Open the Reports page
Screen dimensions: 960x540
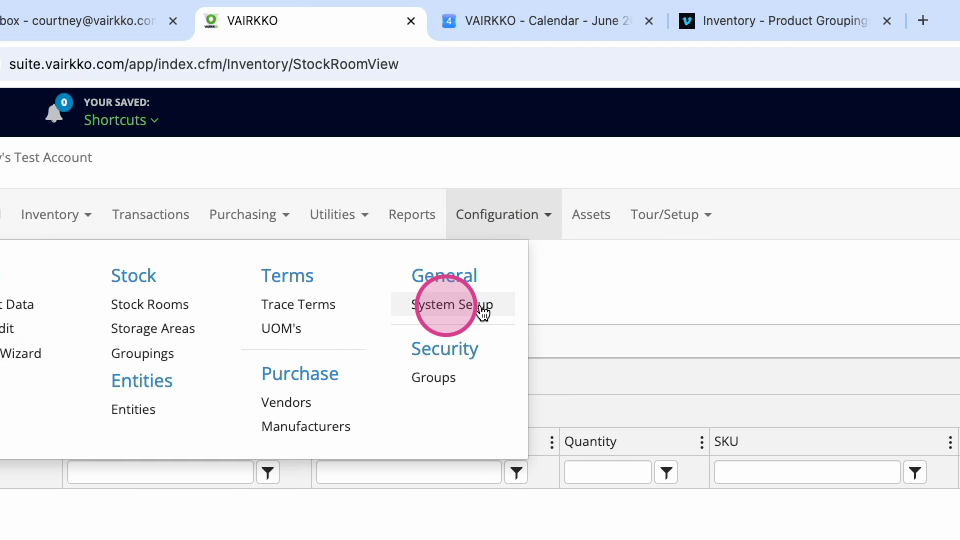(412, 214)
